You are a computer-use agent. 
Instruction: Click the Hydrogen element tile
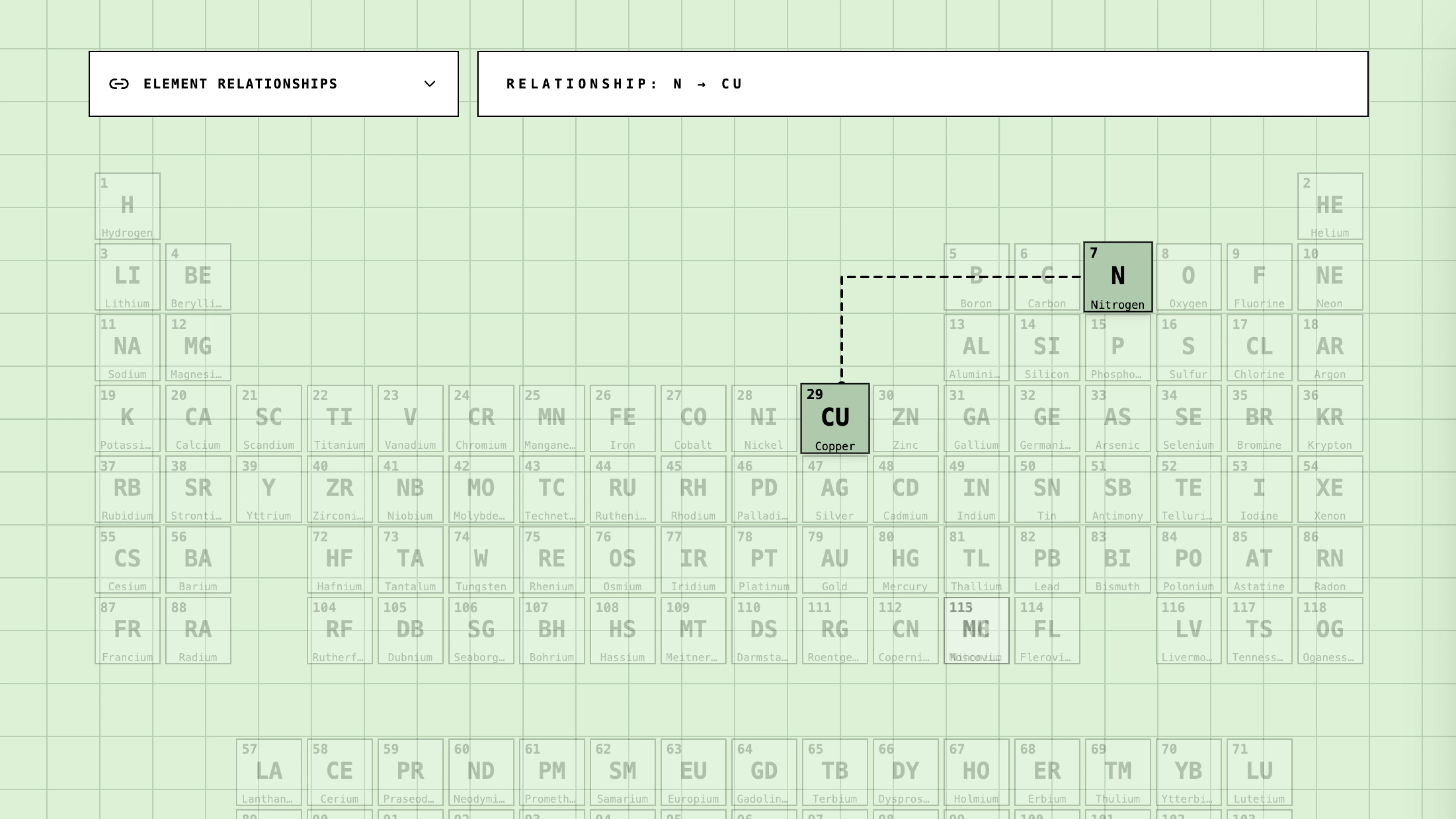(127, 206)
